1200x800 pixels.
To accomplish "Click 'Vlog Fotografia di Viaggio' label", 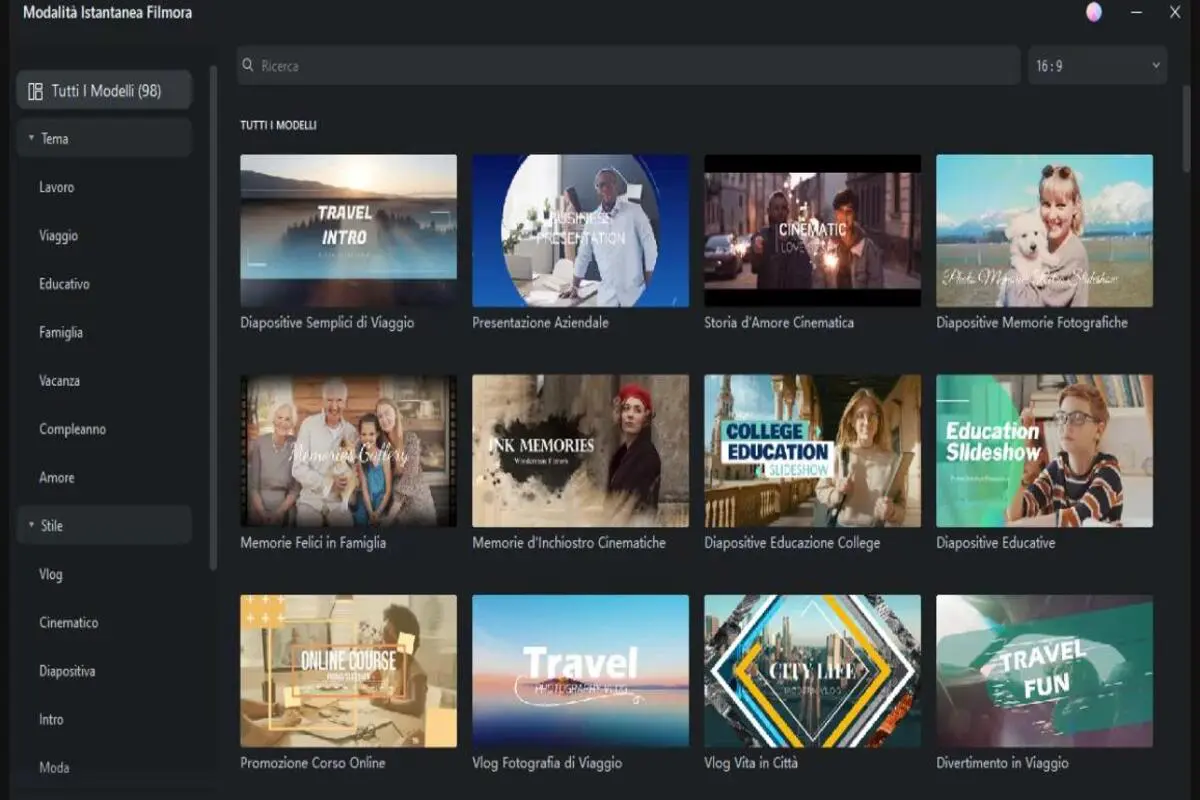I will pos(547,763).
